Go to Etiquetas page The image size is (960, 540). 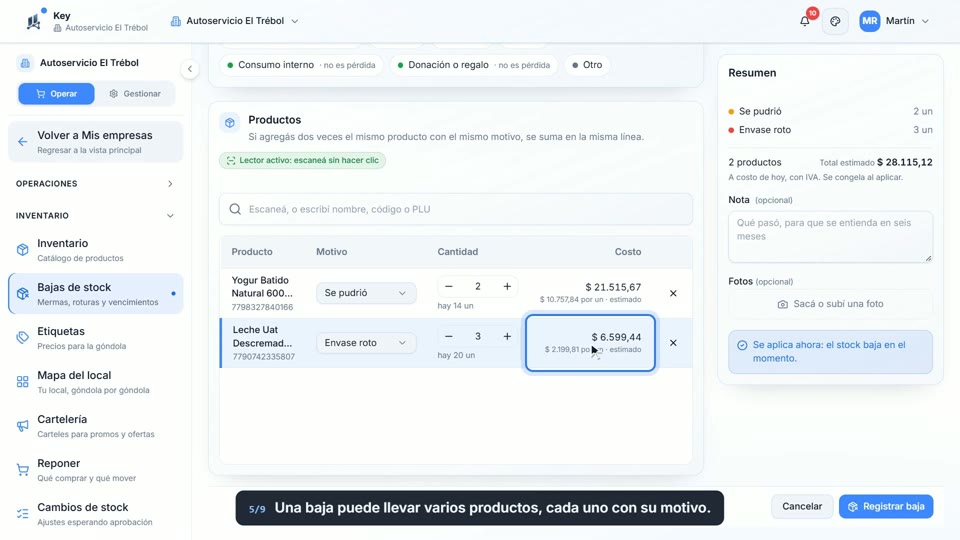(x=96, y=338)
